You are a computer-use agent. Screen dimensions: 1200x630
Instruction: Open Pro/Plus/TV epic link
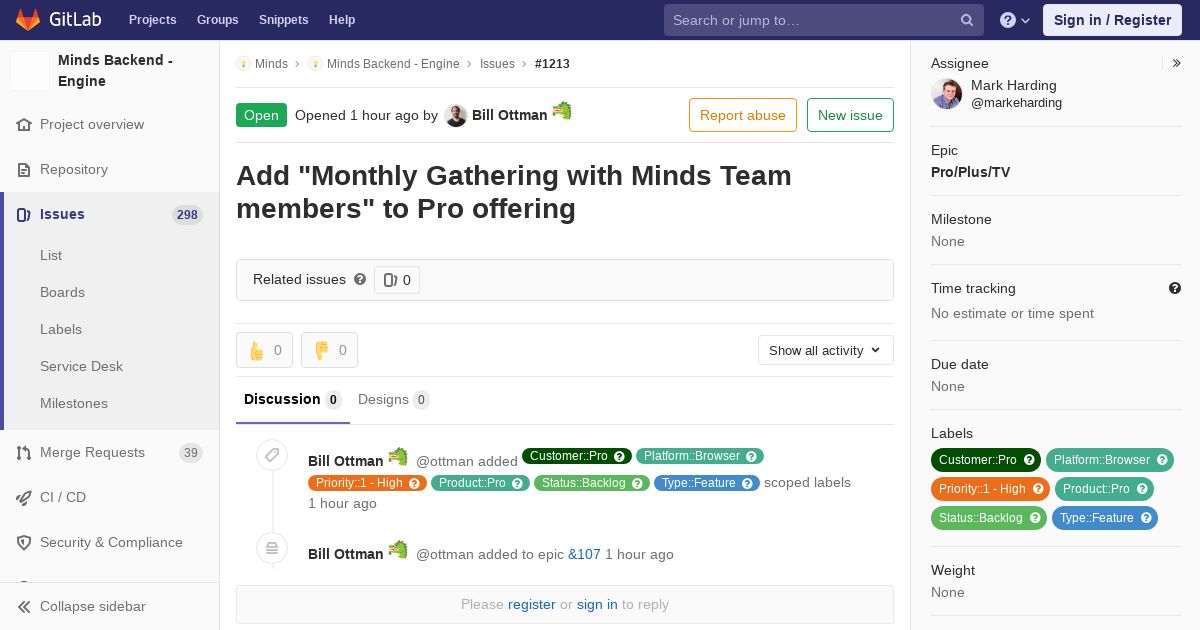click(970, 172)
